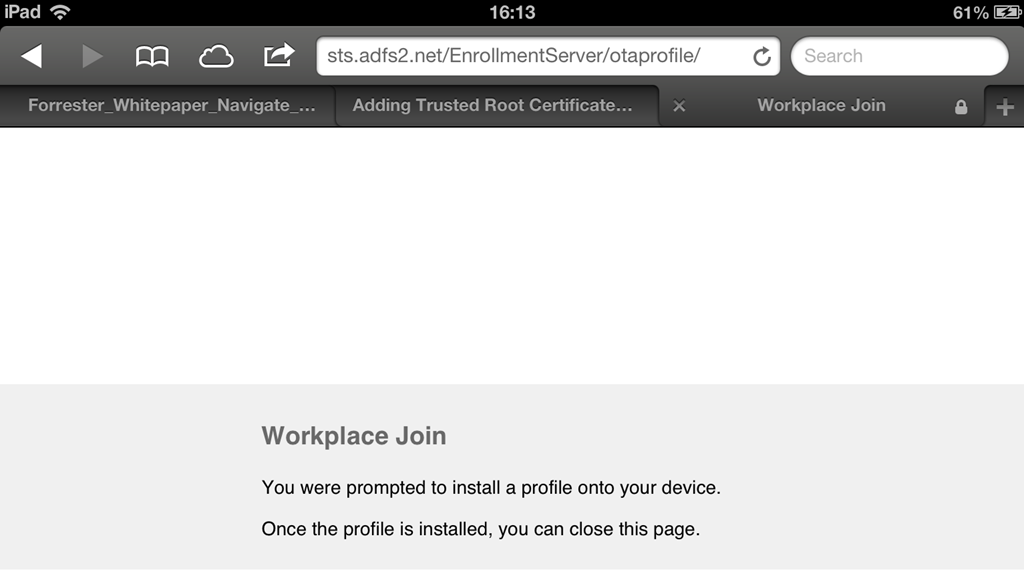Focus the Search field
This screenshot has width=1024, height=586.
point(898,56)
